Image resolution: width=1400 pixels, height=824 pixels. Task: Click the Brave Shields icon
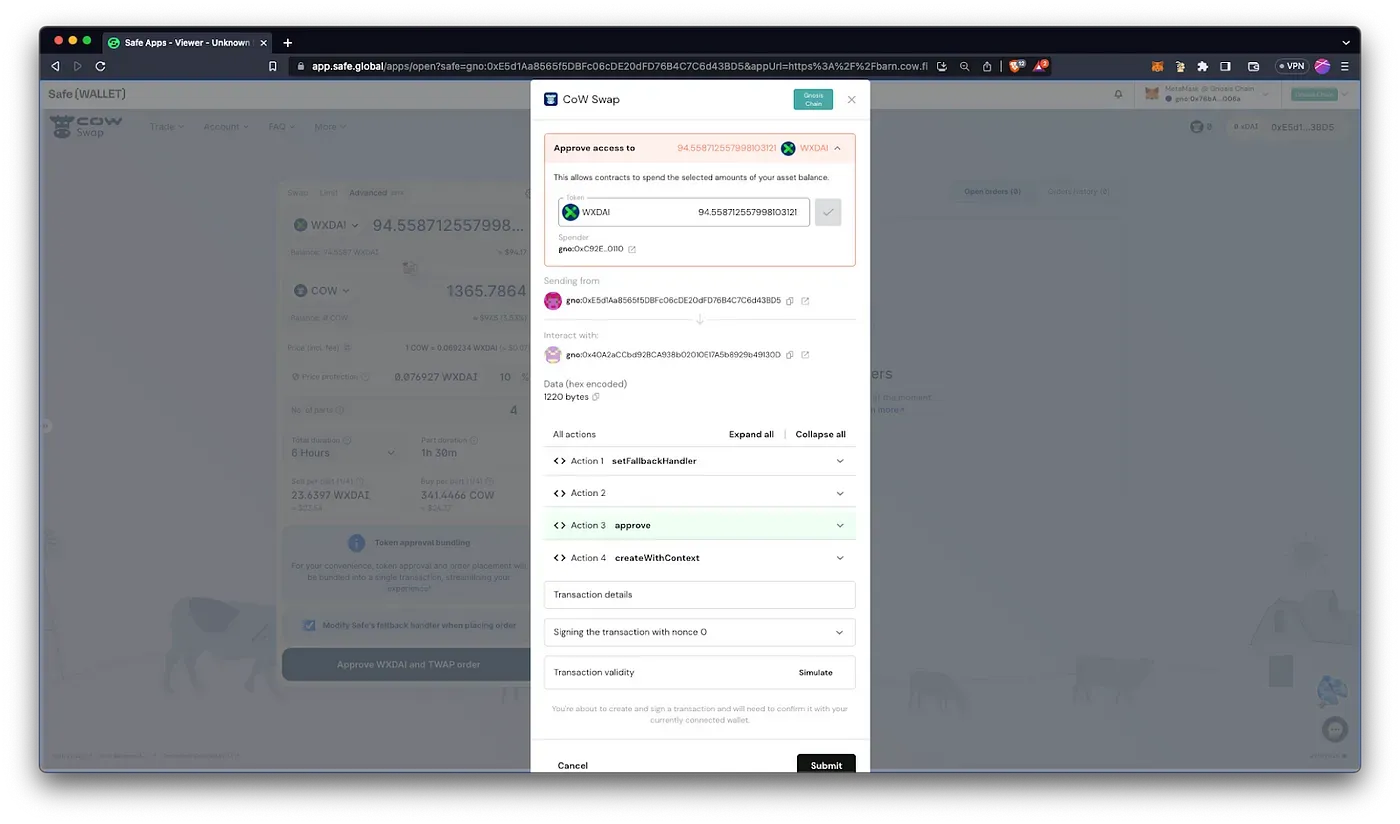pyautogui.click(x=1015, y=66)
